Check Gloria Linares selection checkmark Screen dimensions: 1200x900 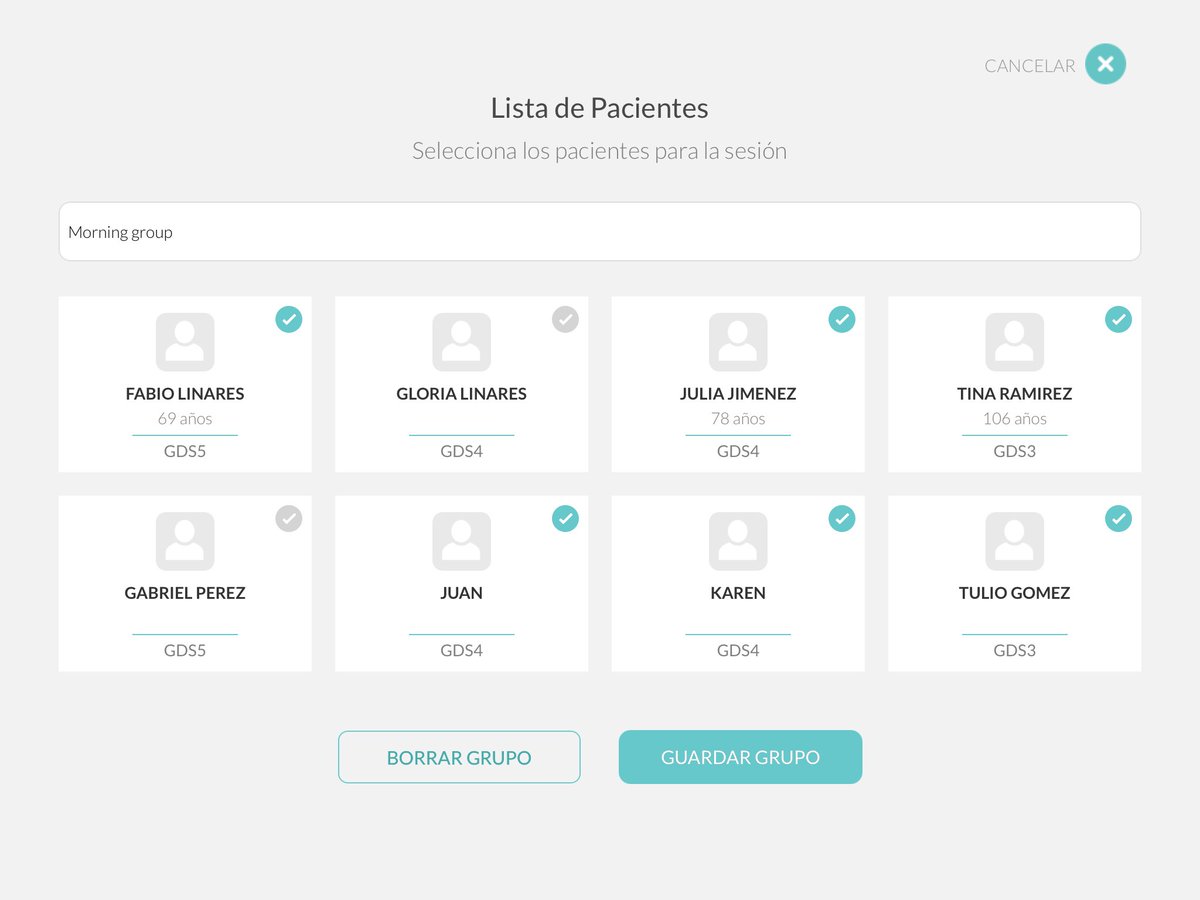coord(565,319)
